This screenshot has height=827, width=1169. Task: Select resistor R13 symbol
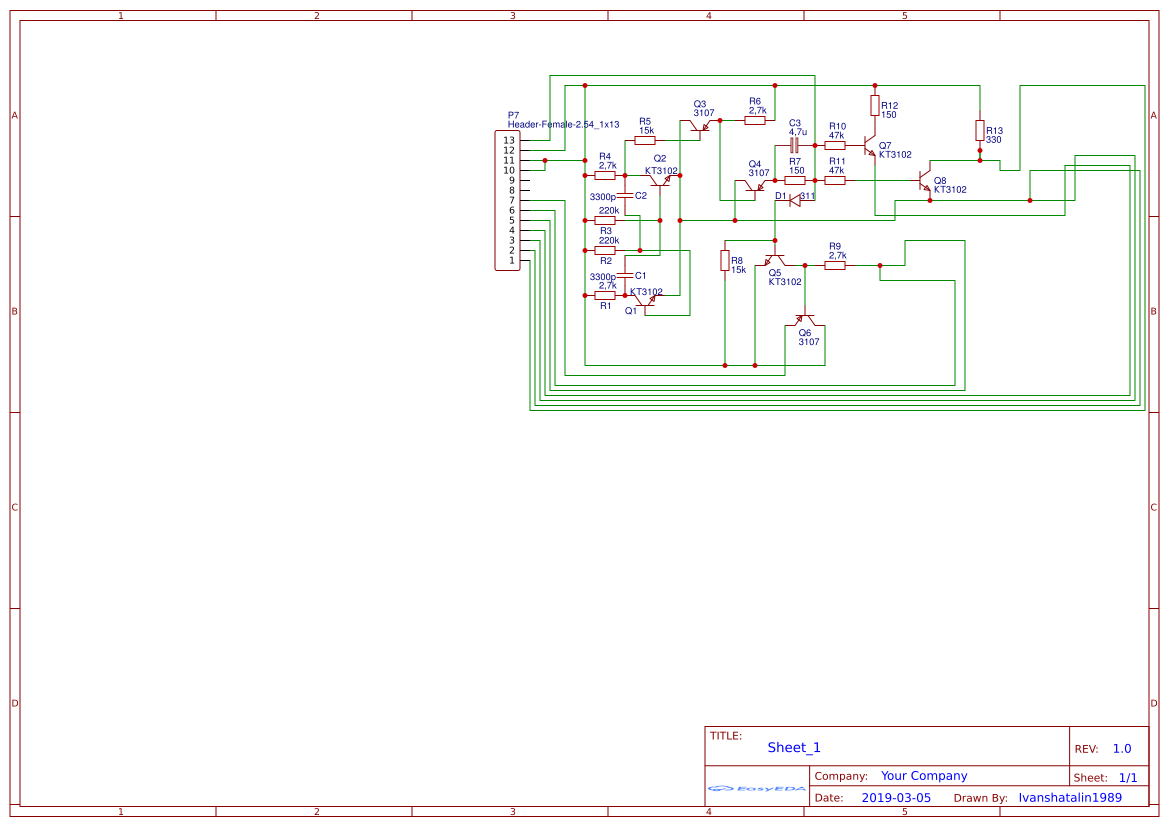click(980, 131)
